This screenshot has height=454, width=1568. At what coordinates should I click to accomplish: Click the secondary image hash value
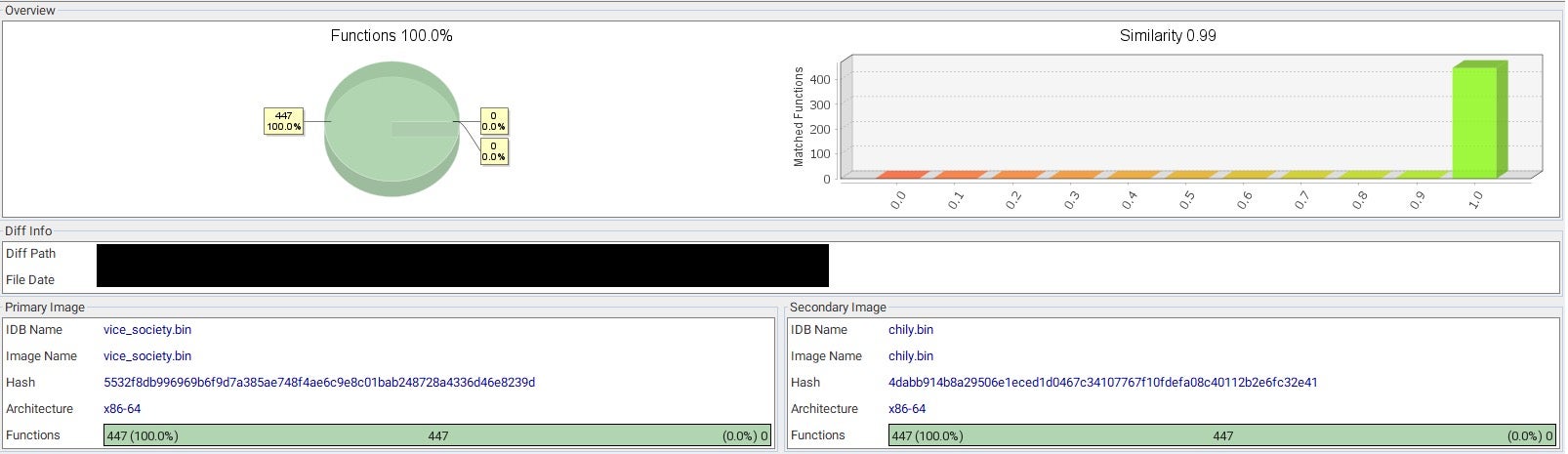(x=1102, y=383)
